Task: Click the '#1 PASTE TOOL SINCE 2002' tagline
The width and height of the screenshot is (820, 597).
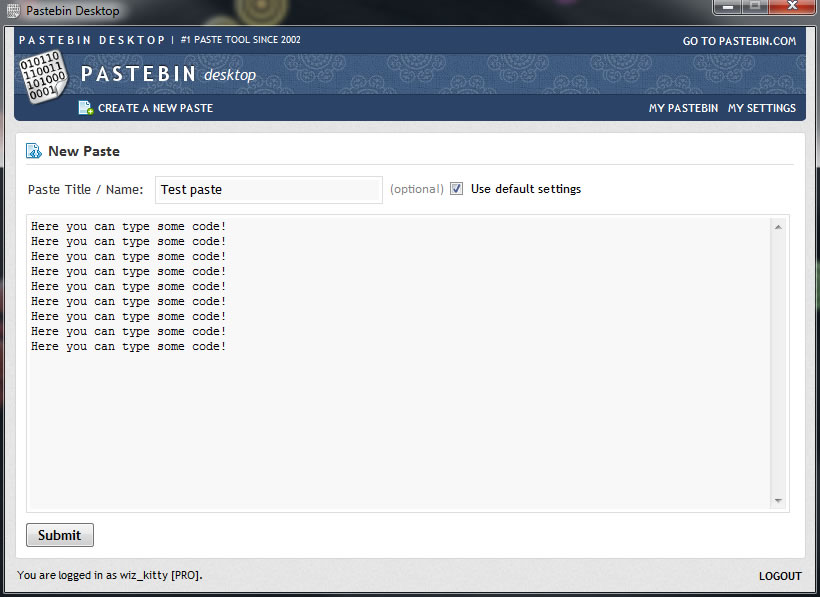Action: [x=241, y=40]
